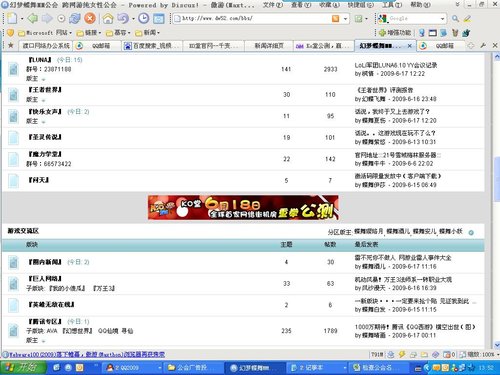The height and width of the screenshot is (375, 500).
Task: Click the RSS feed icon in address bar
Action: tap(335, 19)
